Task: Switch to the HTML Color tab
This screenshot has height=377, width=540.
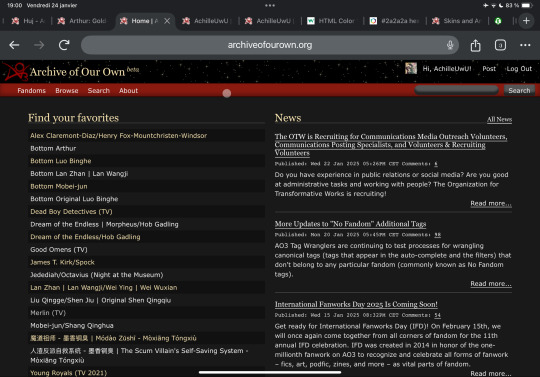Action: [x=331, y=21]
